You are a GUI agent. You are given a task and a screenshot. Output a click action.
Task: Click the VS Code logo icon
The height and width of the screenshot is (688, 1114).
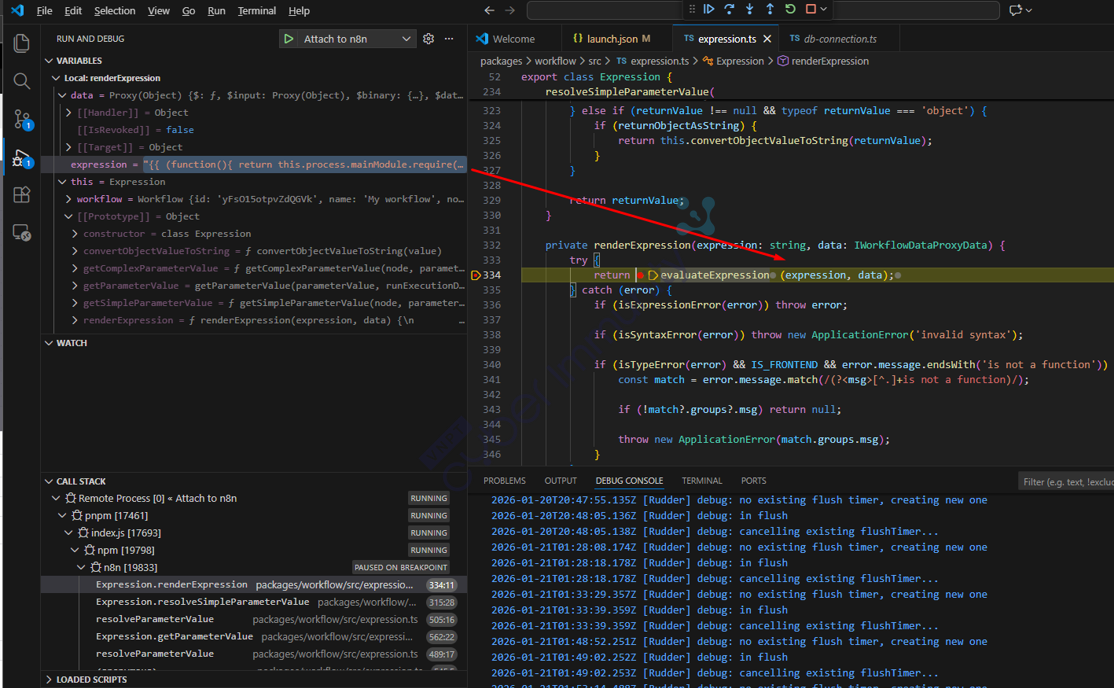tap(17, 10)
